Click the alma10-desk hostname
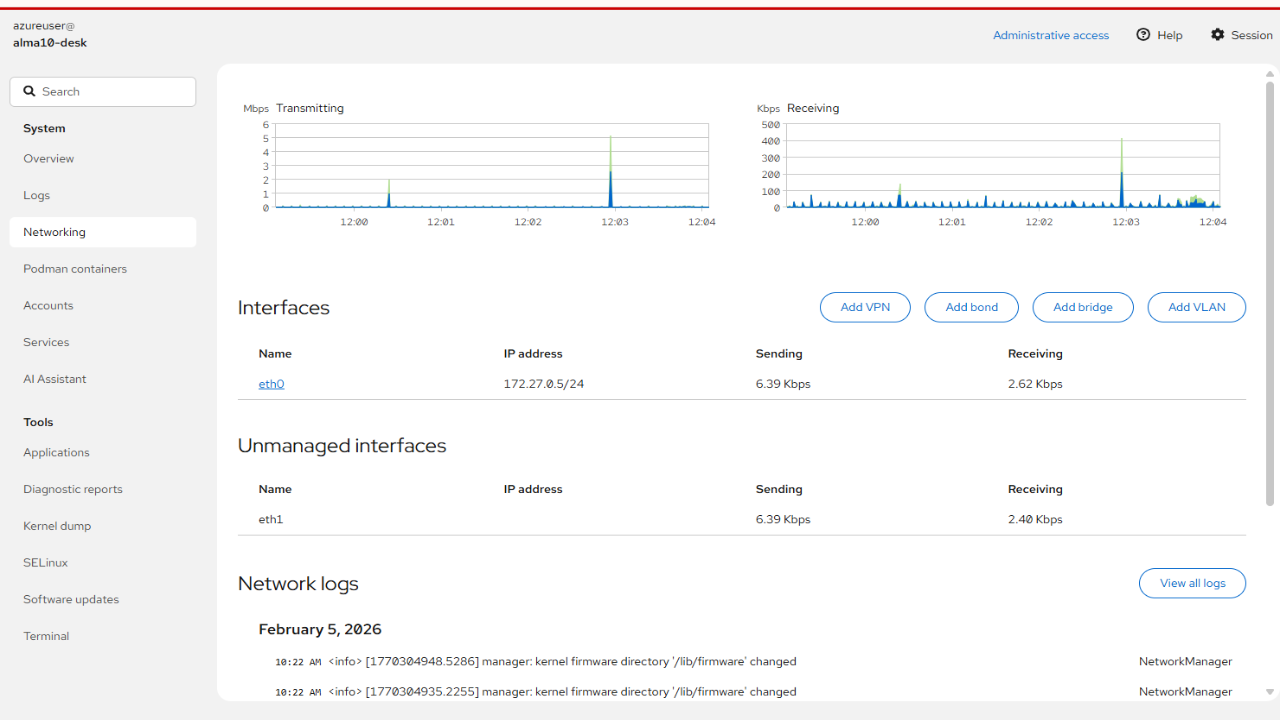 click(50, 43)
